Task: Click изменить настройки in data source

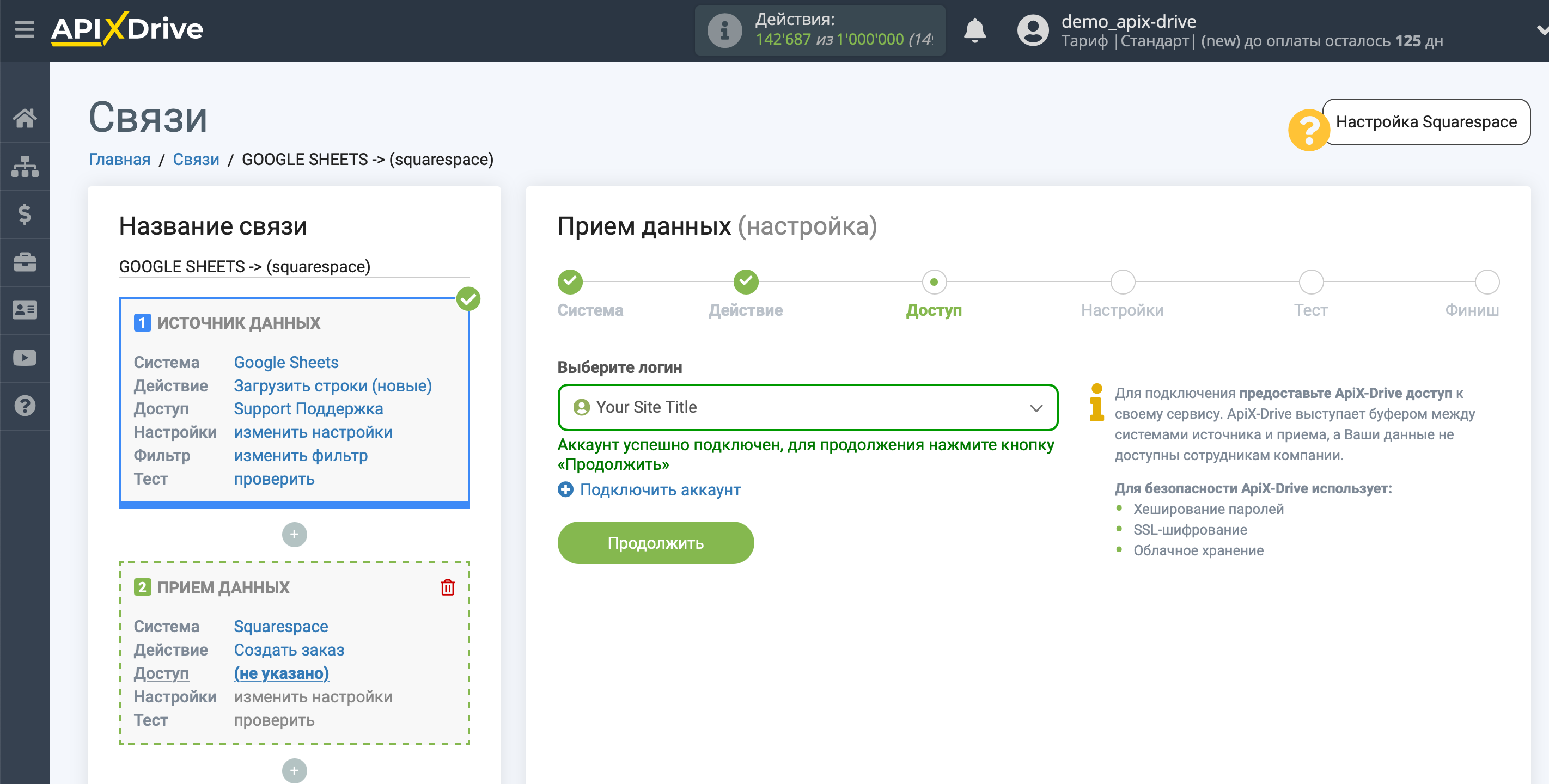Action: (313, 432)
